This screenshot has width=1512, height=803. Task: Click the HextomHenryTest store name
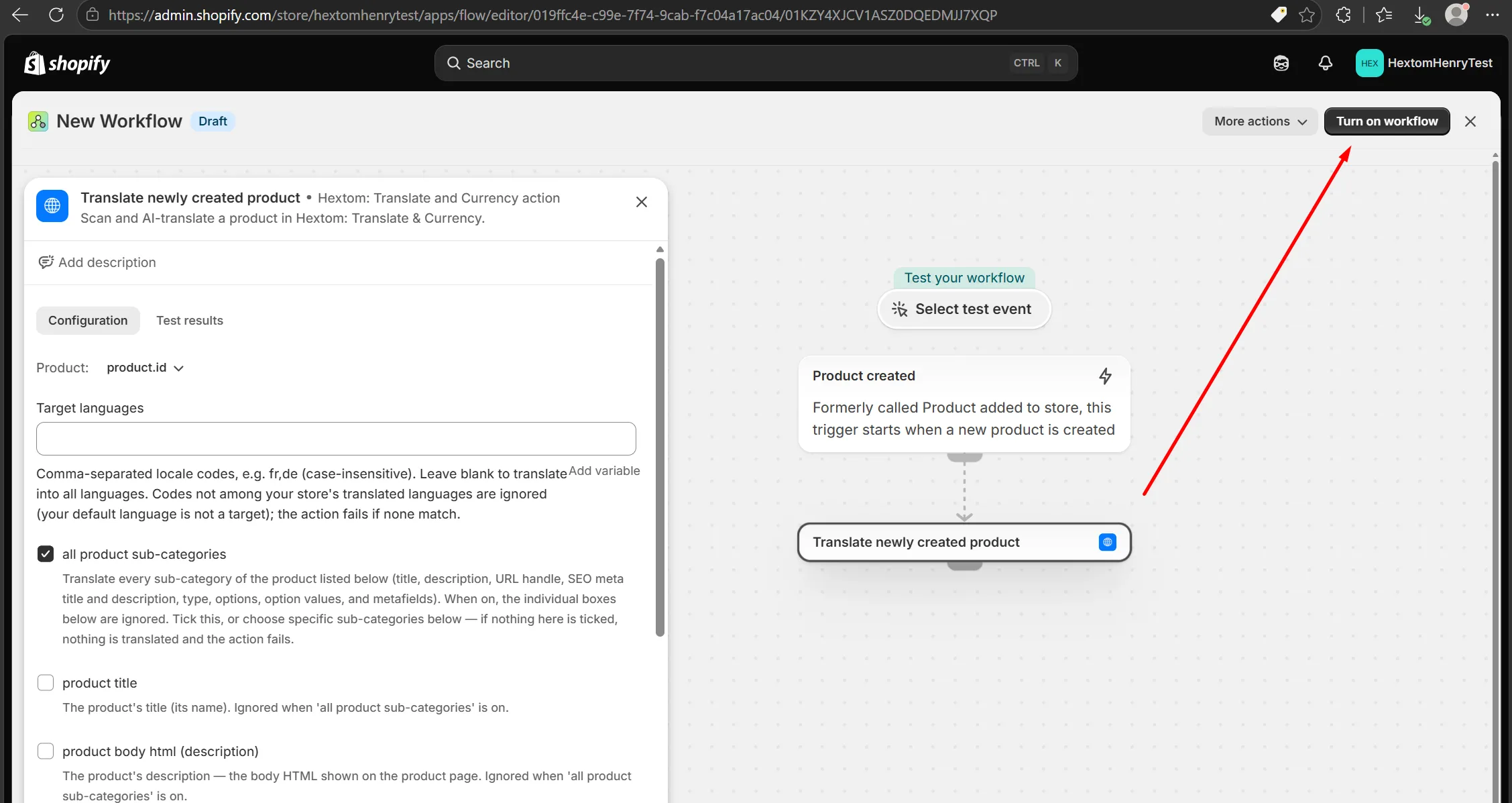(x=1440, y=63)
